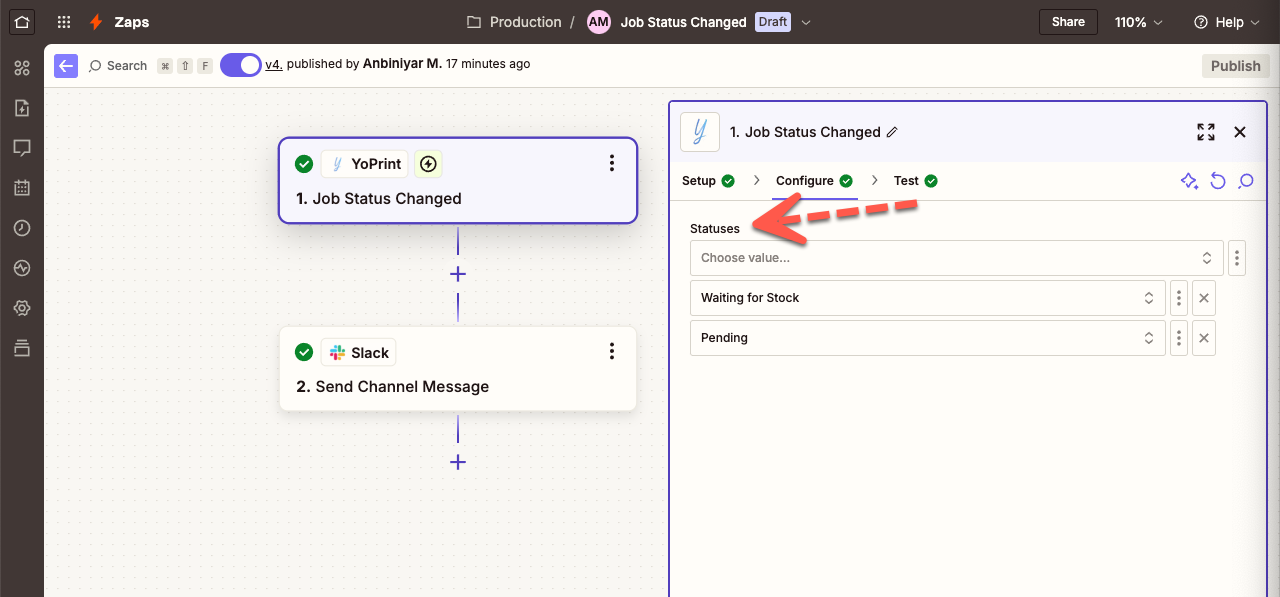Open the 110% zoom level dropdown
Viewport: 1280px width, 597px height.
coord(1139,22)
